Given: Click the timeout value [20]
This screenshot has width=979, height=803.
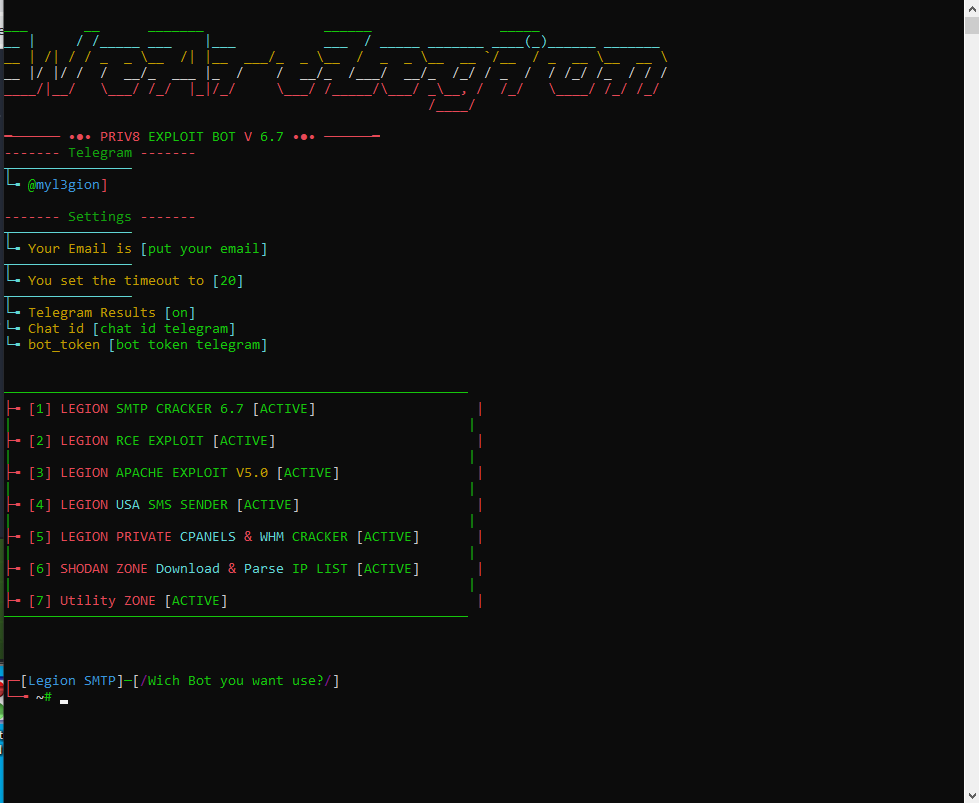Looking at the screenshot, I should [228, 281].
